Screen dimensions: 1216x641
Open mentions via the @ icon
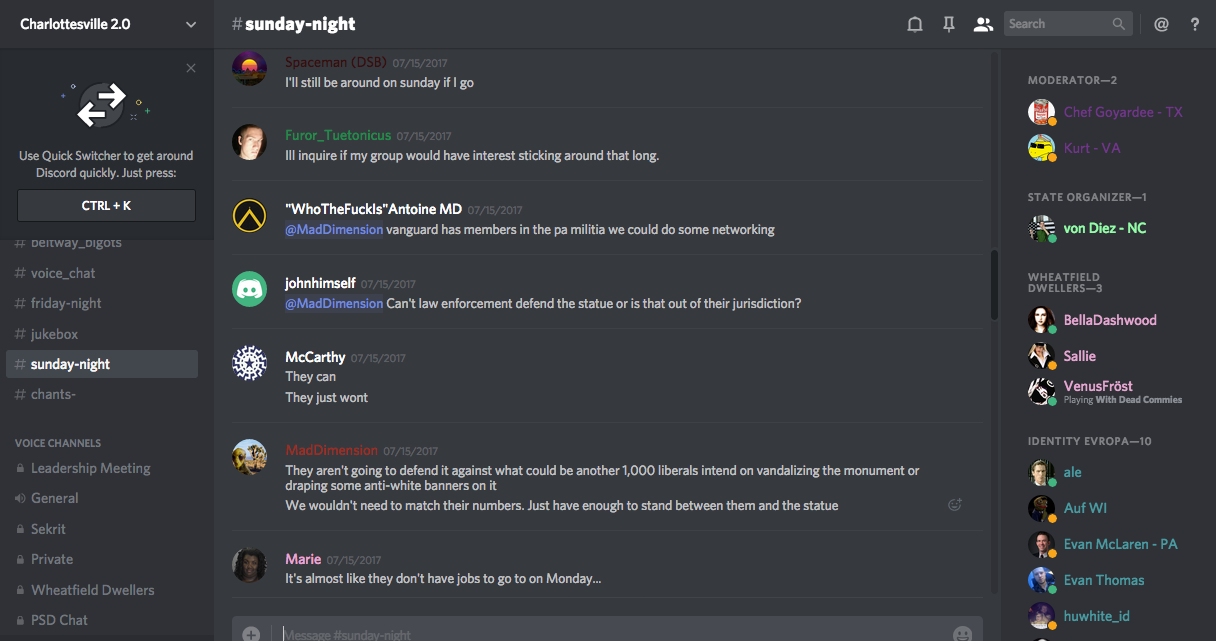[x=1161, y=24]
